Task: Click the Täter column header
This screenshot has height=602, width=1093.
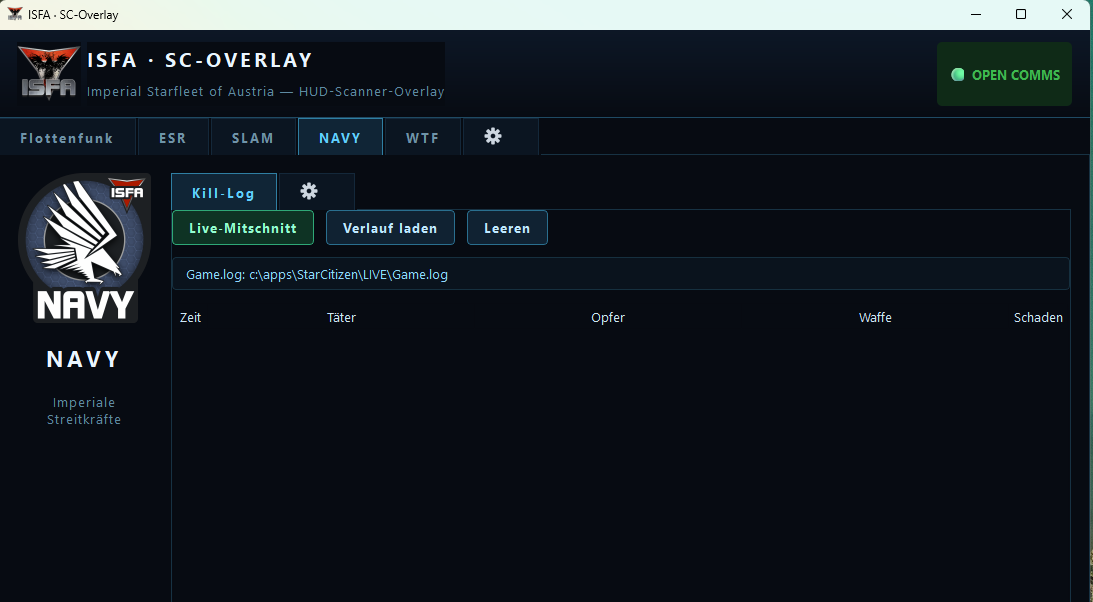Action: tap(342, 318)
